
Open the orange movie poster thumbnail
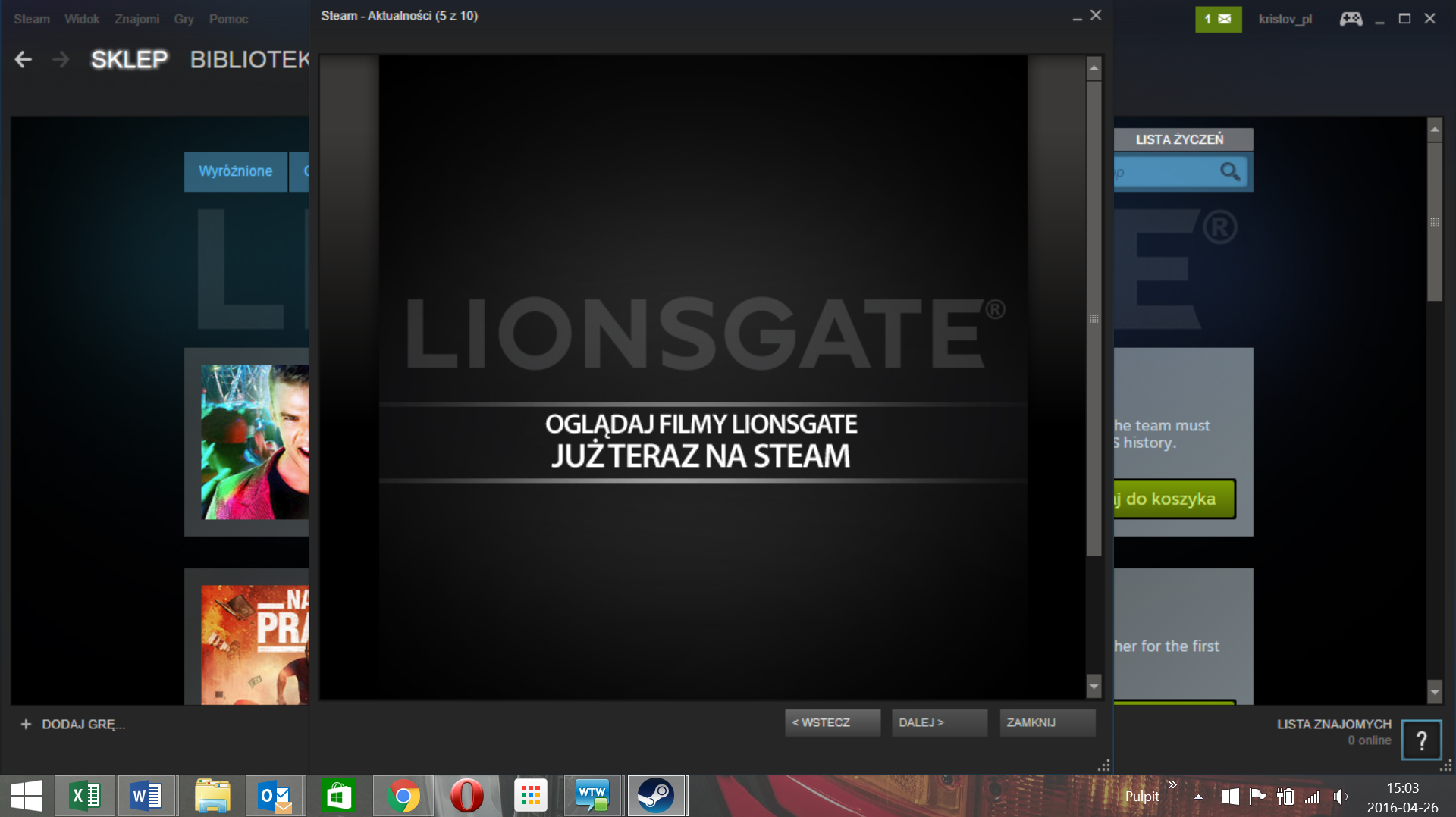tap(255, 644)
